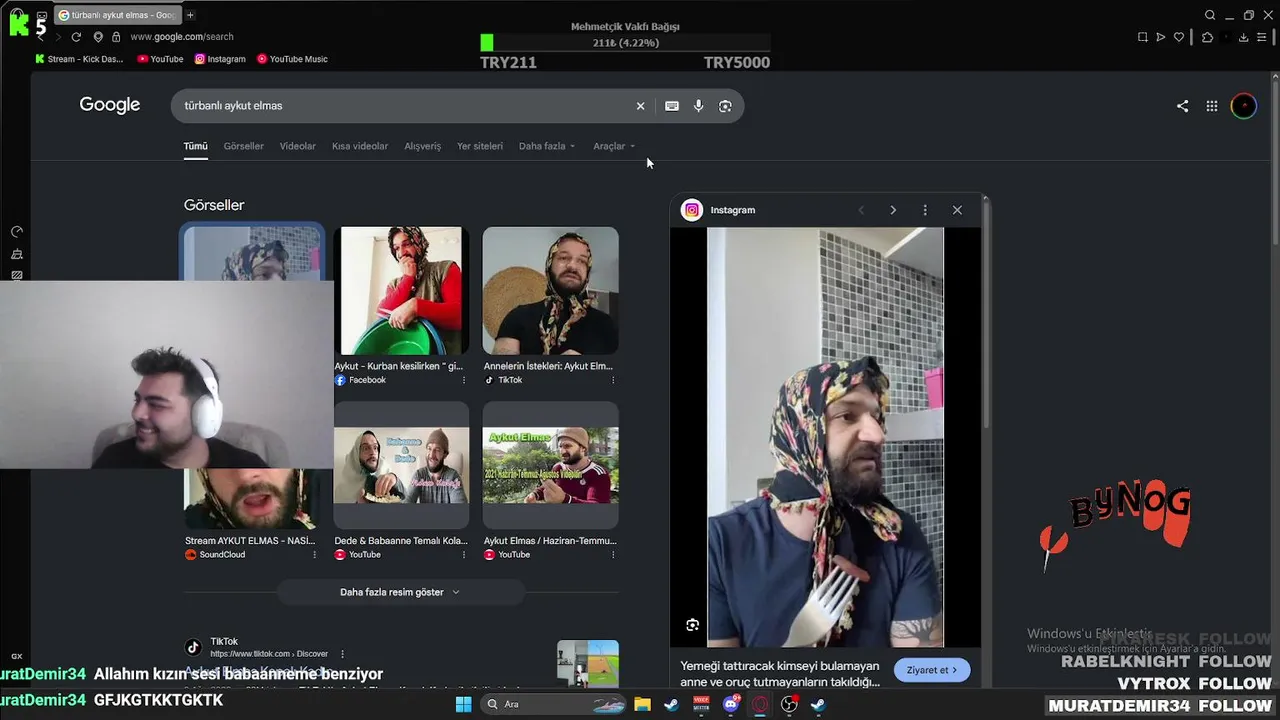Take a snapshot with the browser snapshot icon
Screen dimensions: 1280x720
tap(1142, 37)
